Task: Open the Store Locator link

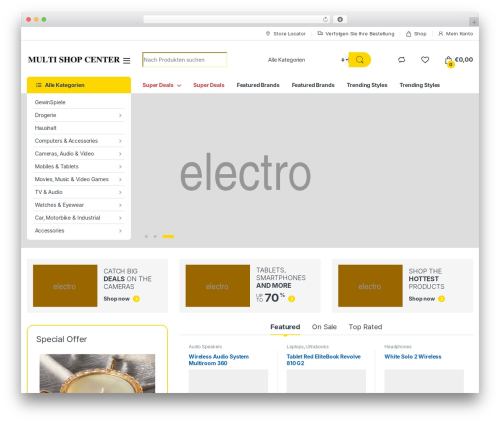Action: click(289, 34)
